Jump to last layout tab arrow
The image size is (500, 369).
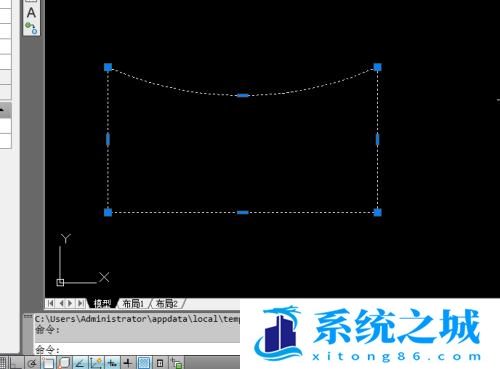[x=80, y=303]
